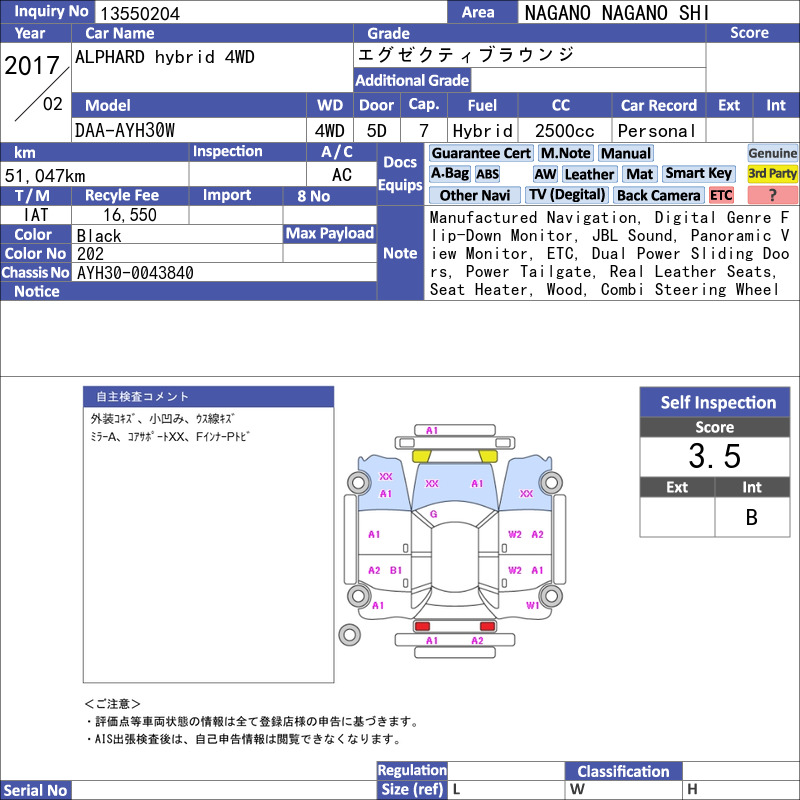Click the A.Bag equipment badge
Screen dimensions: 800x800
pyautogui.click(x=449, y=173)
